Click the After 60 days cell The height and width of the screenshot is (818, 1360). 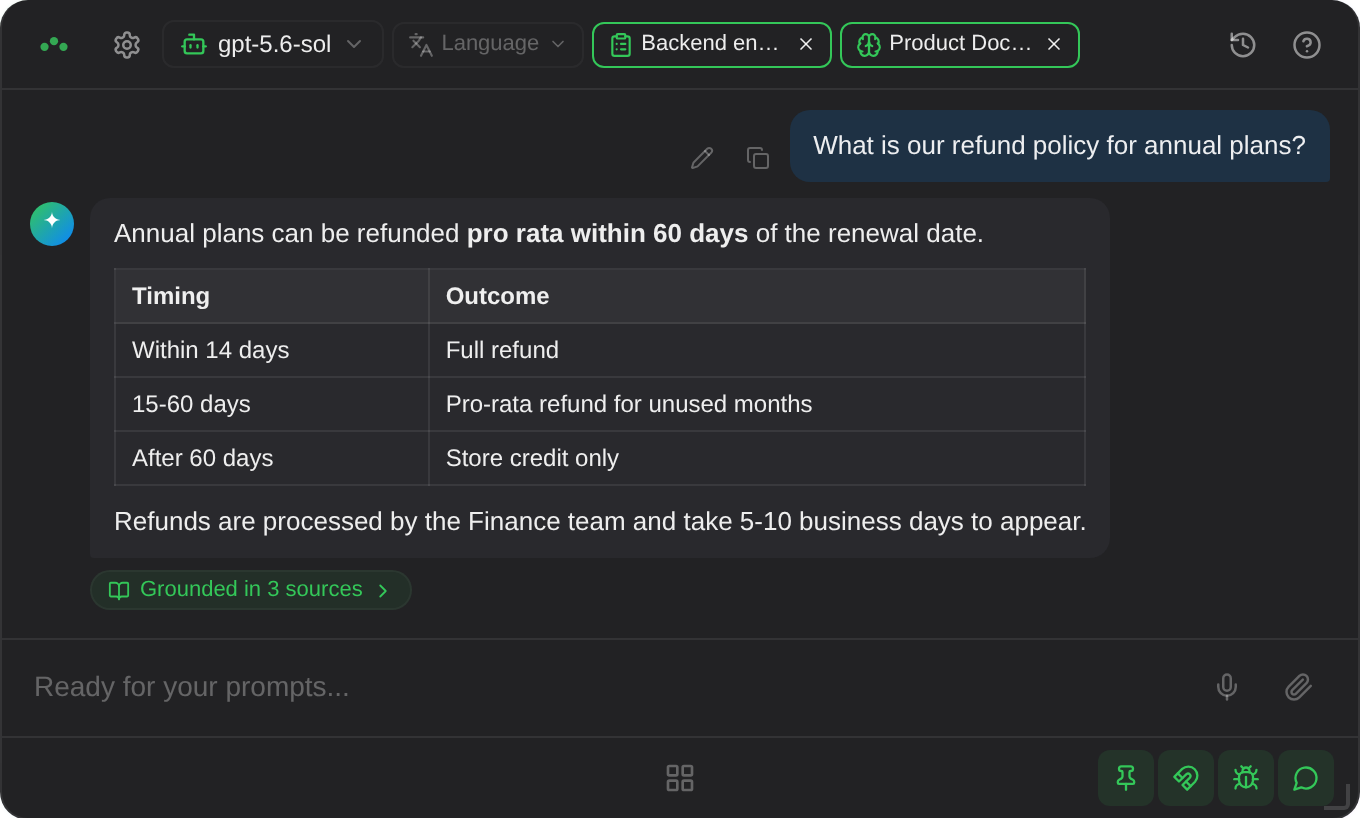[272, 458]
